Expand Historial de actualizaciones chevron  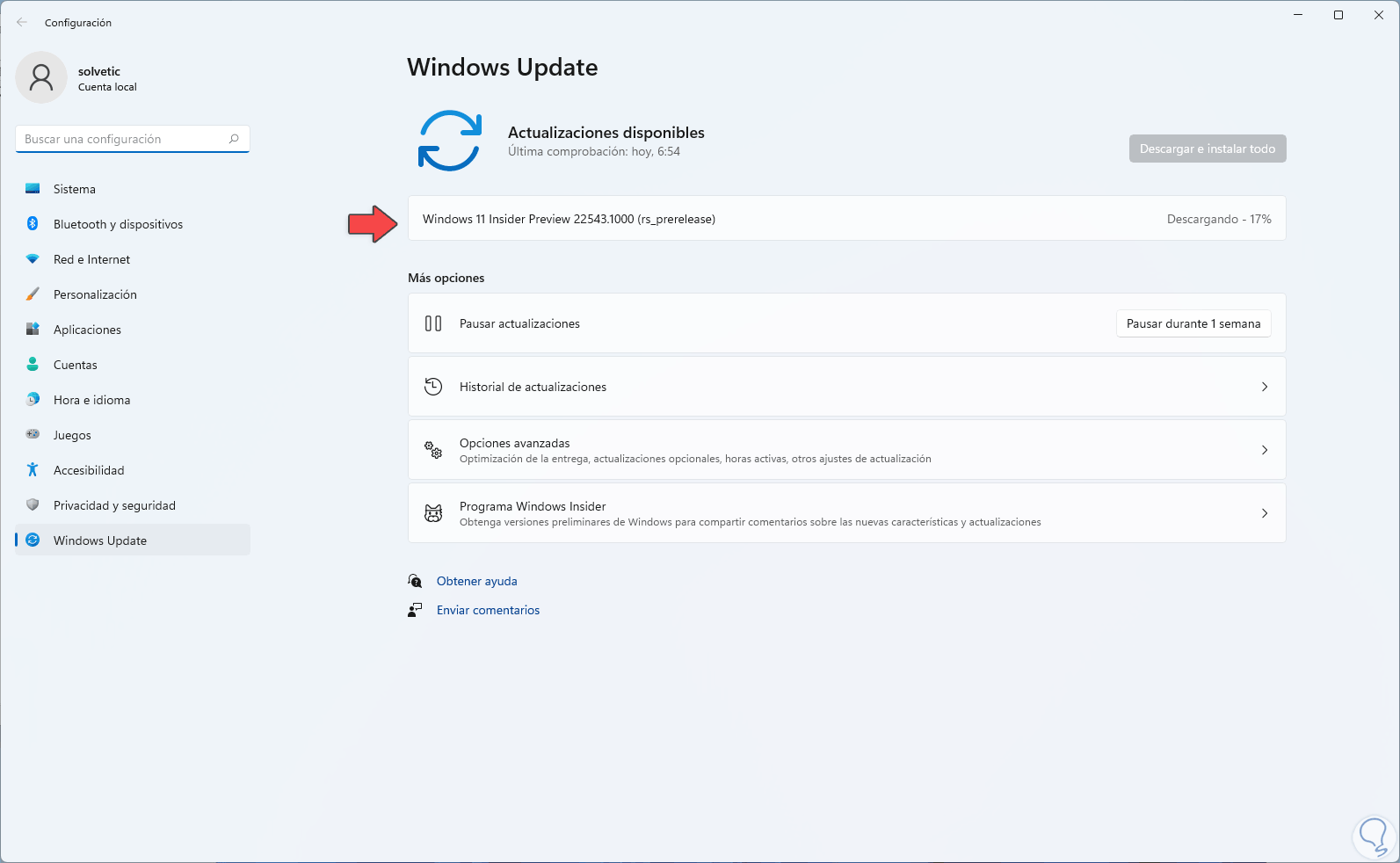click(x=1265, y=387)
